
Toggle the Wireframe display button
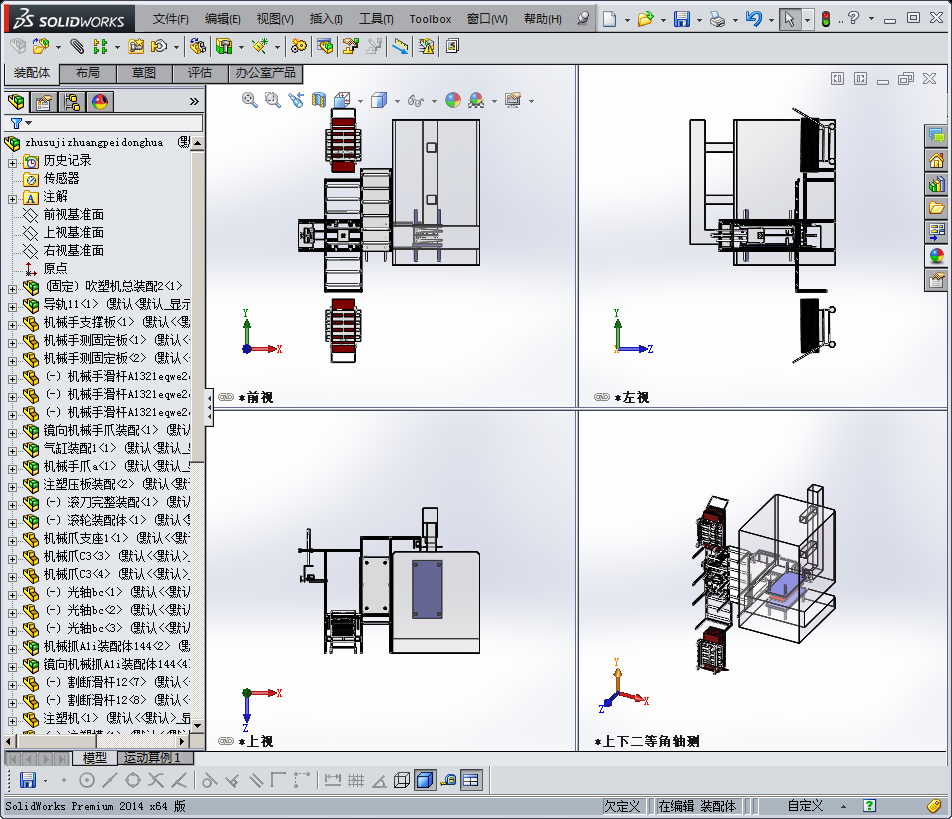click(x=401, y=780)
